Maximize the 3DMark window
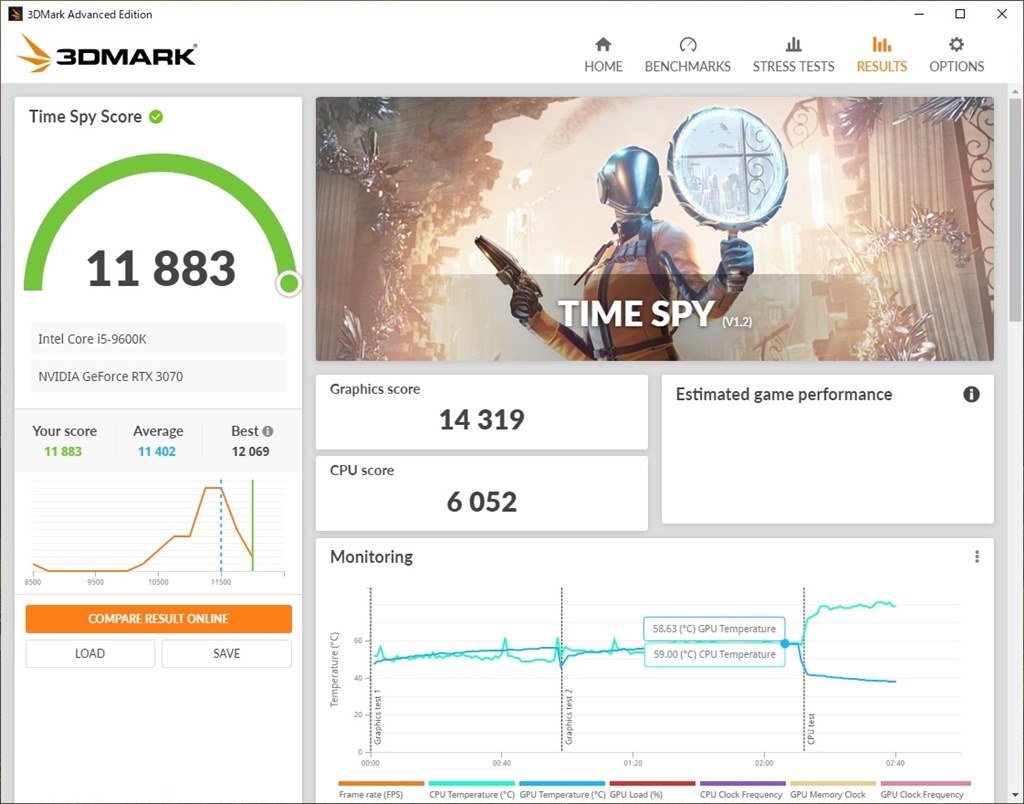1024x804 pixels. (960, 14)
